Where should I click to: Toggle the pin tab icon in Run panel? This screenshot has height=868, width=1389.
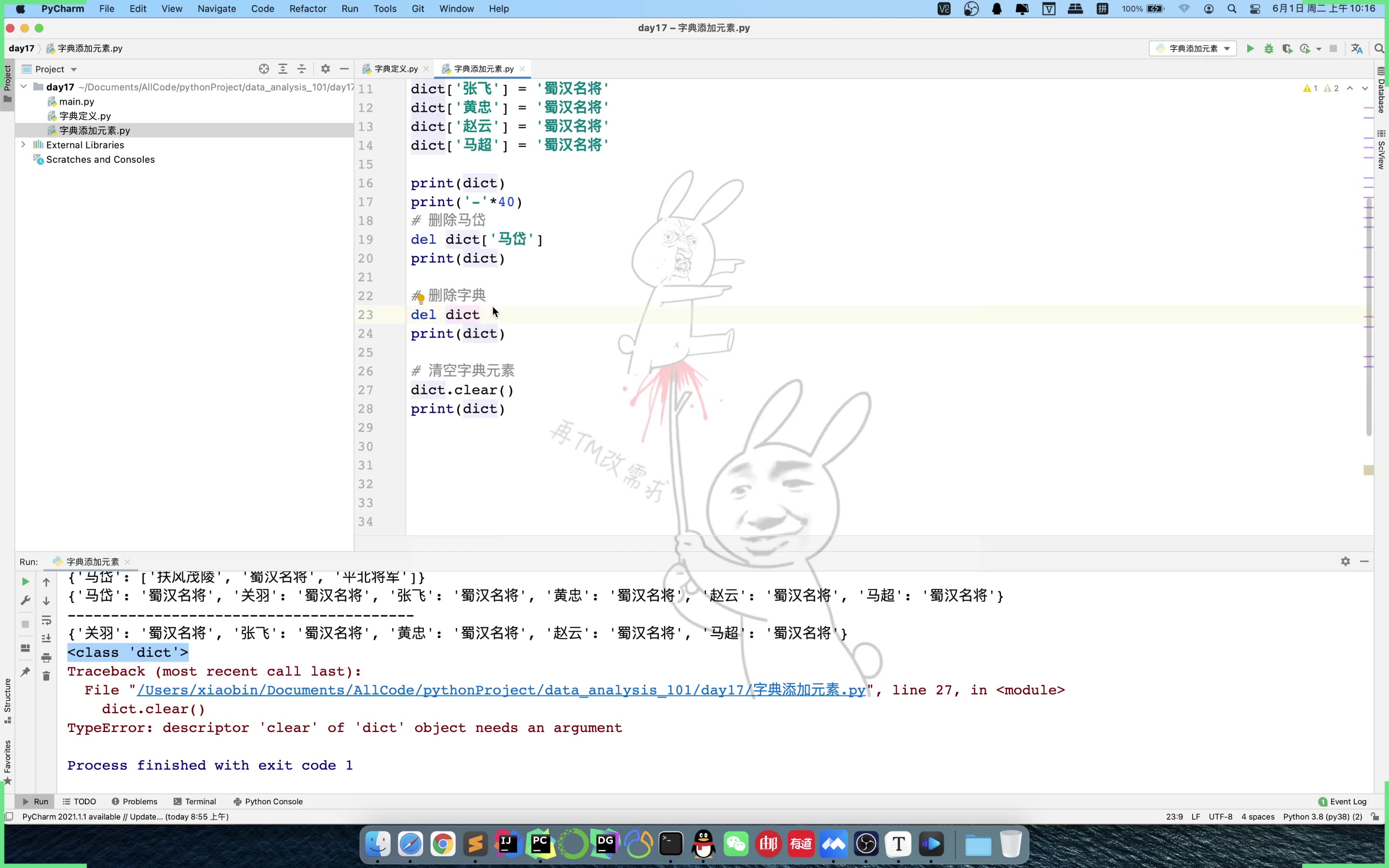pos(25,672)
